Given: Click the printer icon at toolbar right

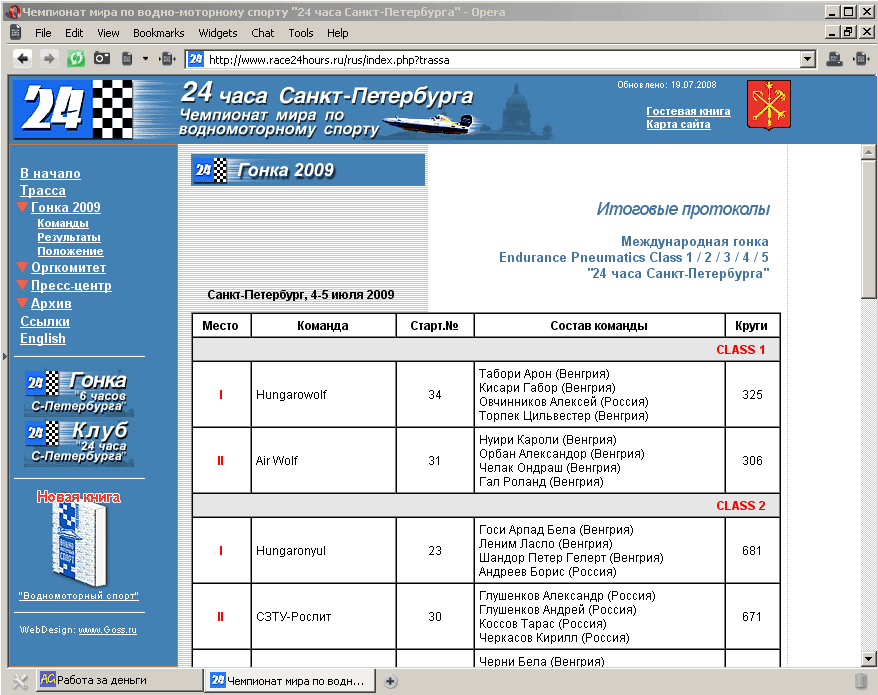Looking at the screenshot, I should [x=835, y=58].
